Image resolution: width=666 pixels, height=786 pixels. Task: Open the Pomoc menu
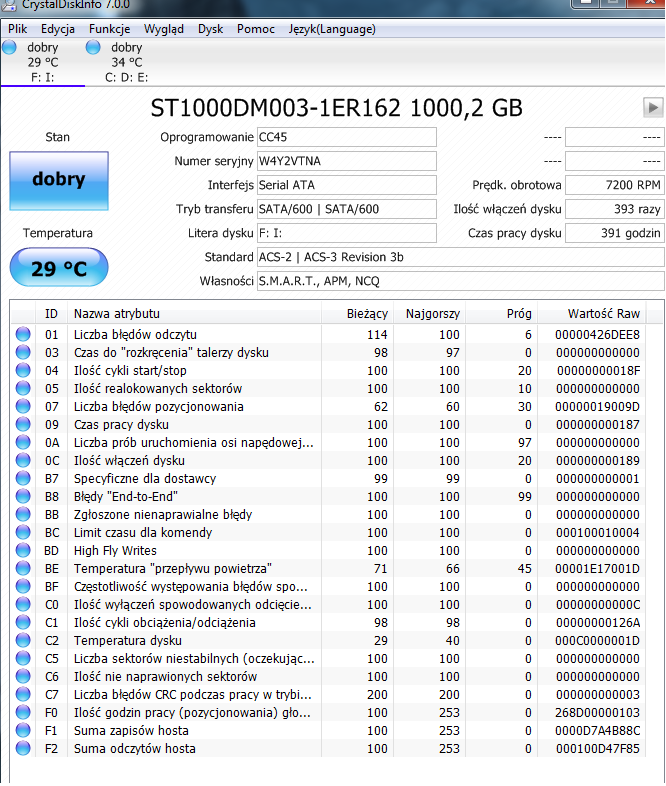point(256,29)
